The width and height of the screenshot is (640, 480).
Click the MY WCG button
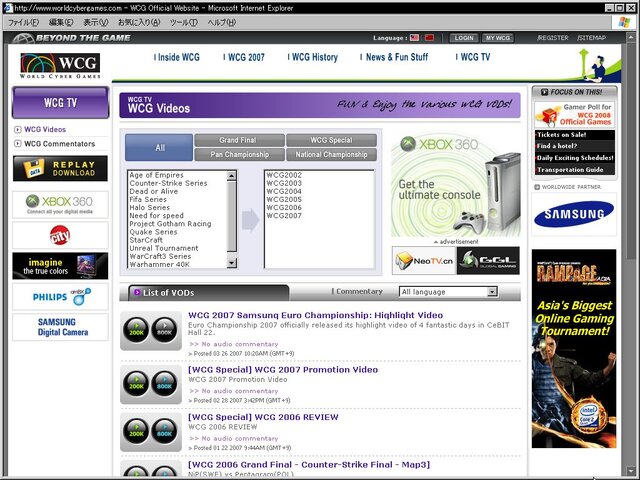click(498, 38)
